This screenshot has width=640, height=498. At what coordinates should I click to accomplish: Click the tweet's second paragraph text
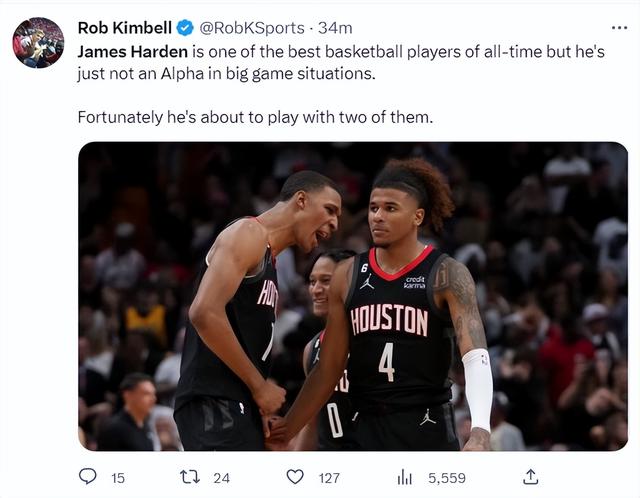255,117
